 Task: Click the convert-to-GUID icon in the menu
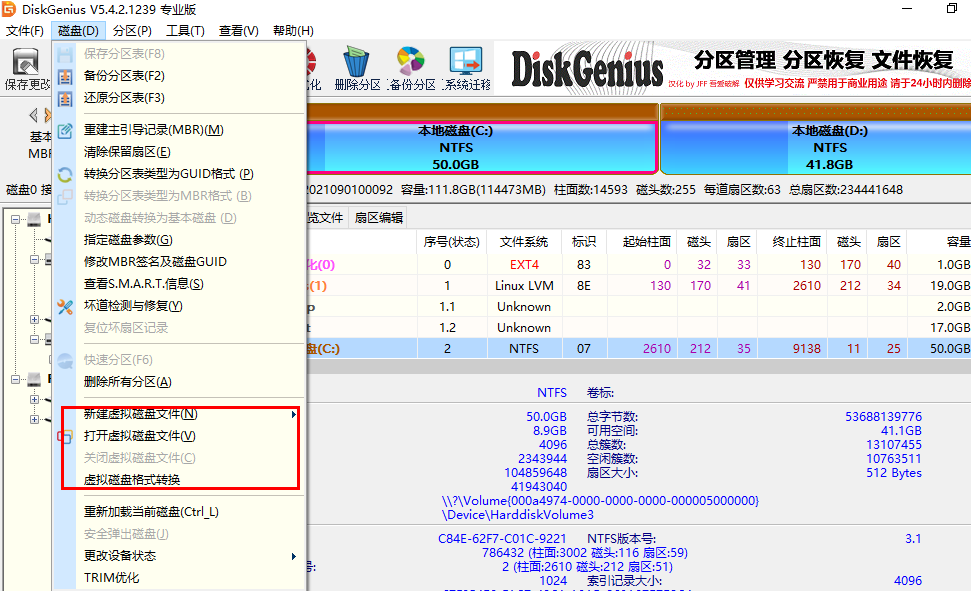[65, 174]
